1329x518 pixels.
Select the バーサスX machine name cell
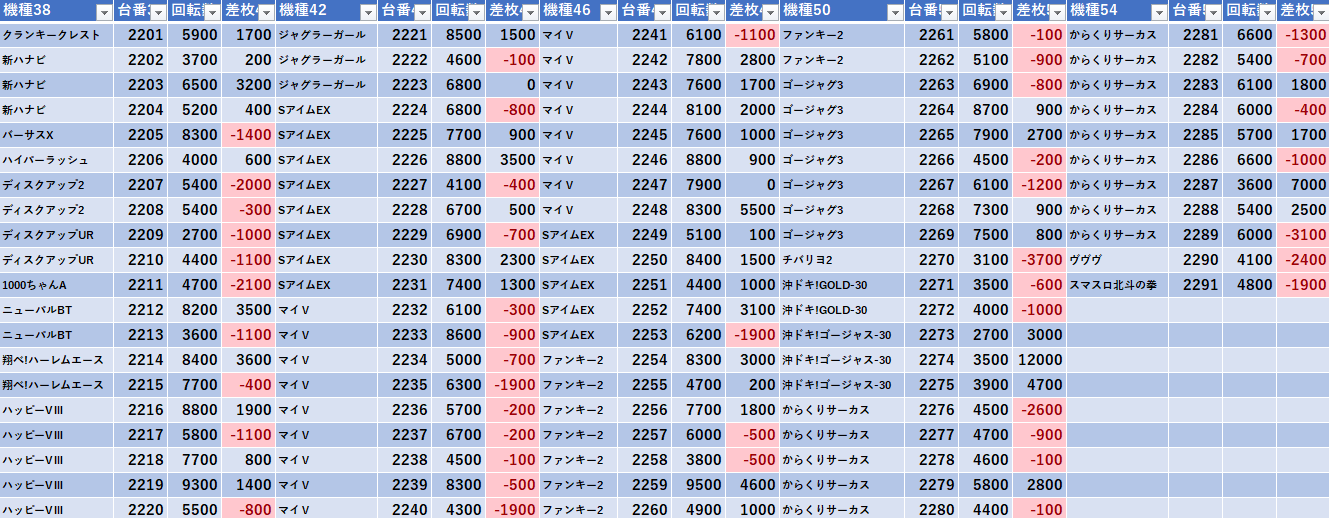pos(57,135)
